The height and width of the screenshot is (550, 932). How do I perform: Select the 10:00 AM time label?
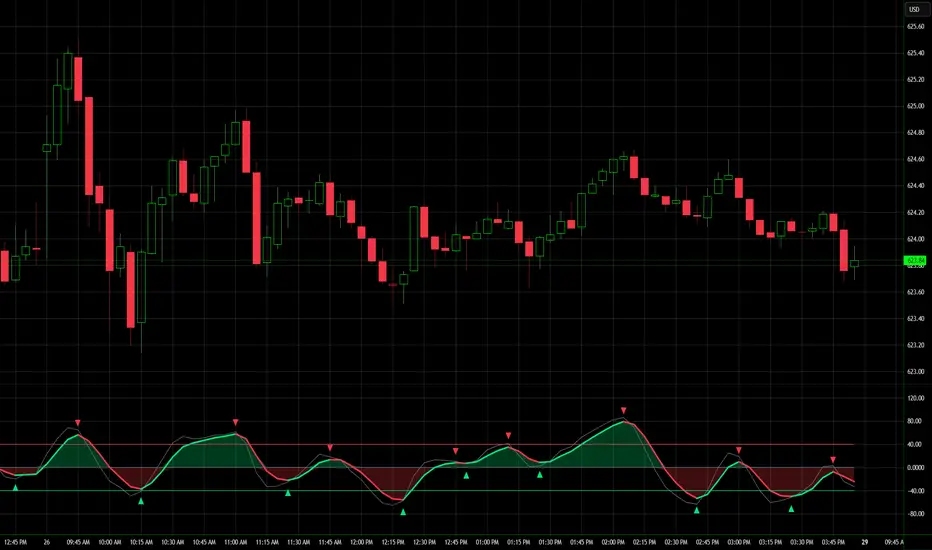point(110,542)
